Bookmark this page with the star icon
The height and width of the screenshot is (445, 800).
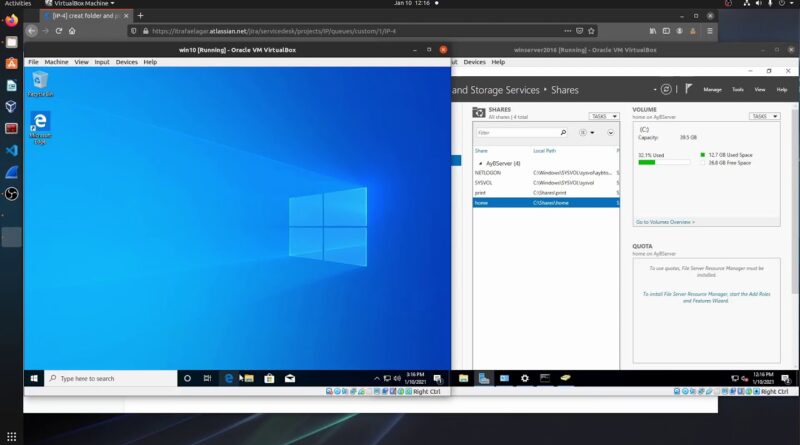click(591, 31)
